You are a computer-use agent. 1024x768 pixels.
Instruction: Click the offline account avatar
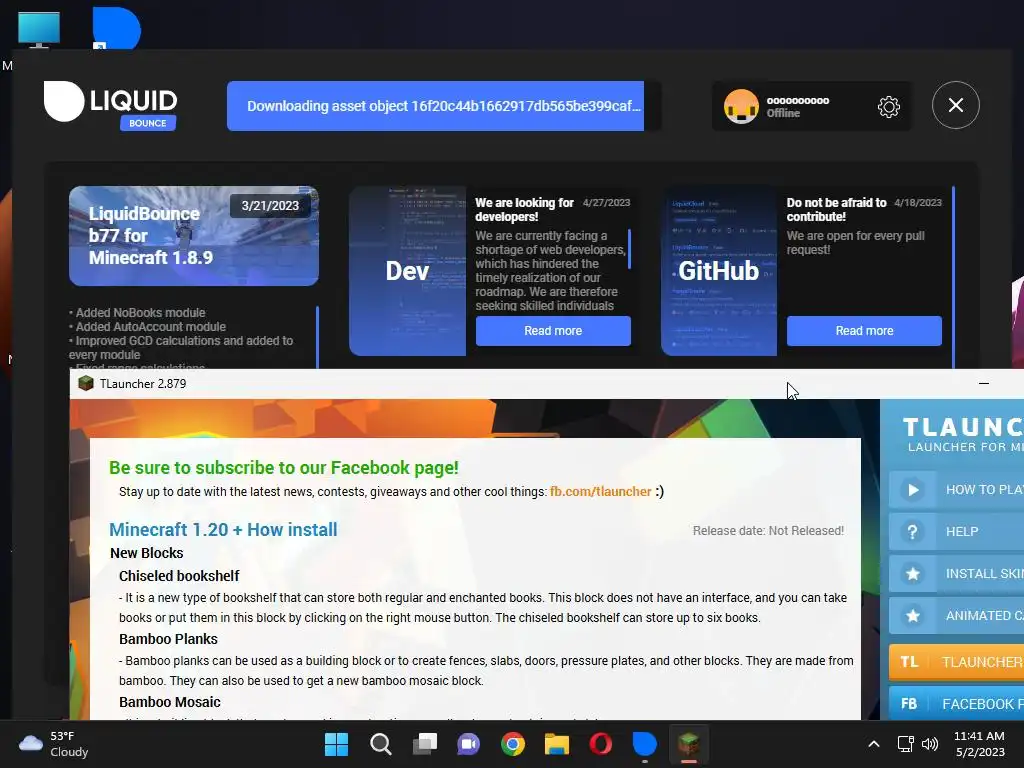741,106
